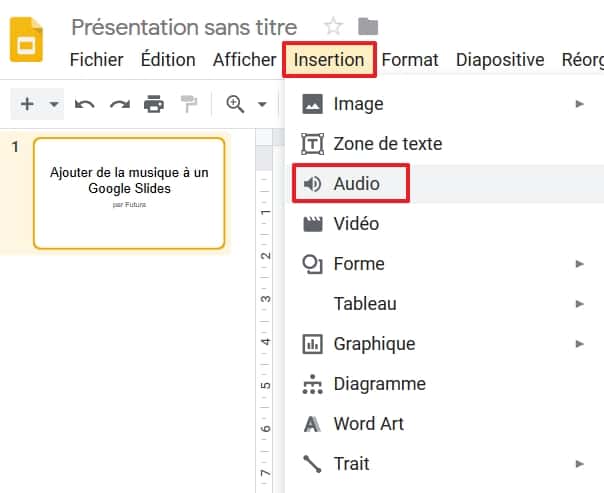Click the zoom magnifier icon
The height and width of the screenshot is (493, 604).
pos(235,104)
